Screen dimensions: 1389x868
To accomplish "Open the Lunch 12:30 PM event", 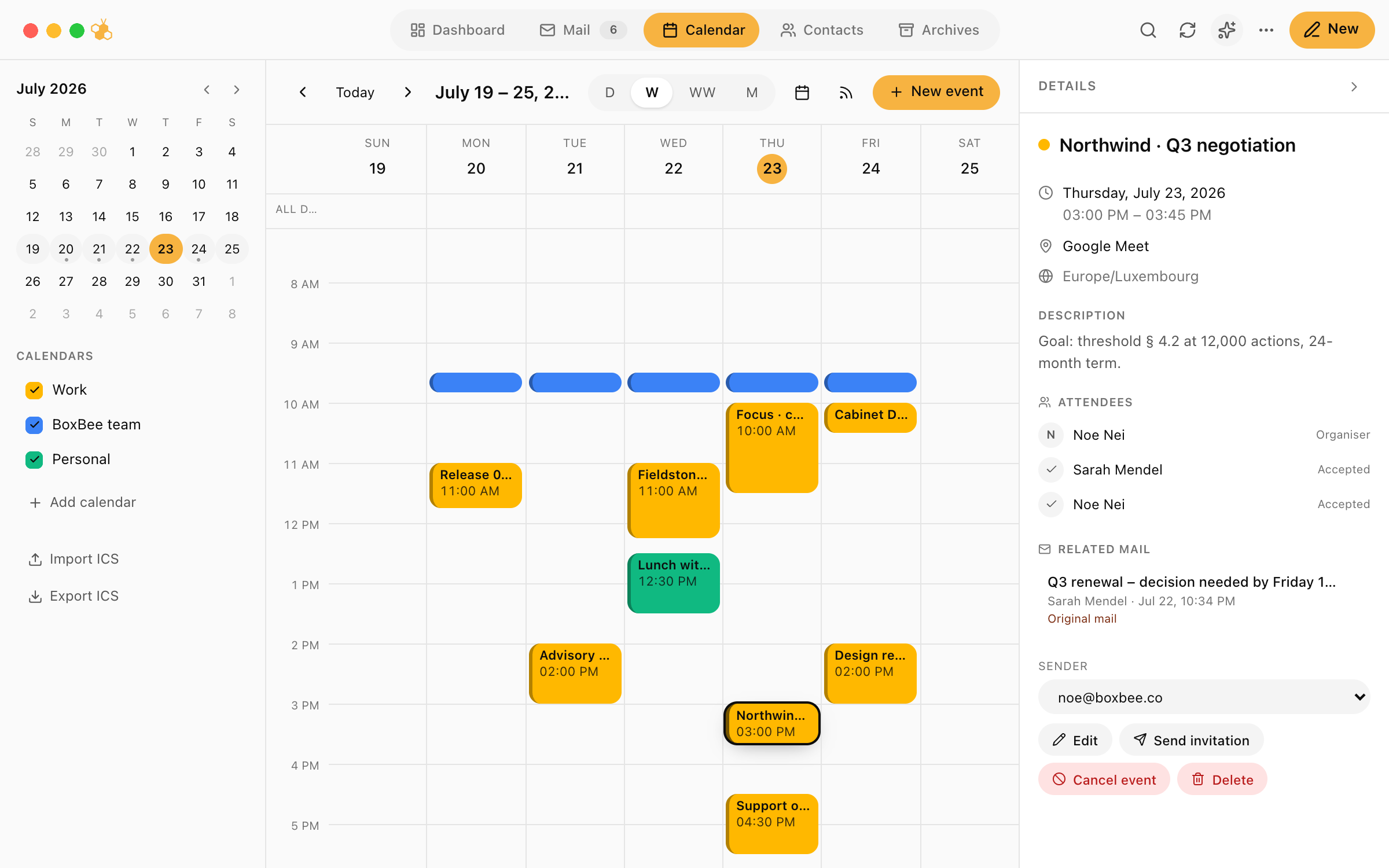I will pyautogui.click(x=674, y=583).
